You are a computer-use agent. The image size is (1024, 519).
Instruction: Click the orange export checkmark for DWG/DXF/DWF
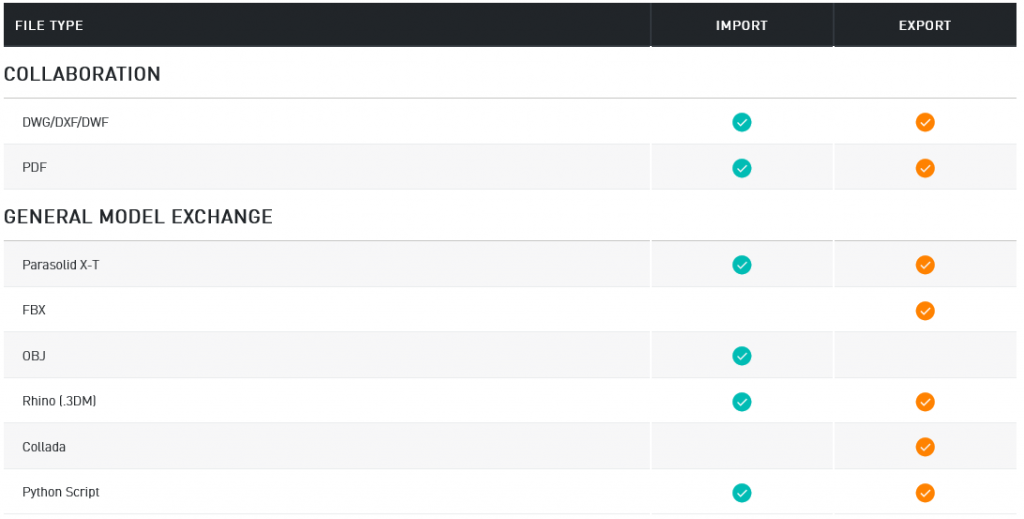pyautogui.click(x=925, y=122)
